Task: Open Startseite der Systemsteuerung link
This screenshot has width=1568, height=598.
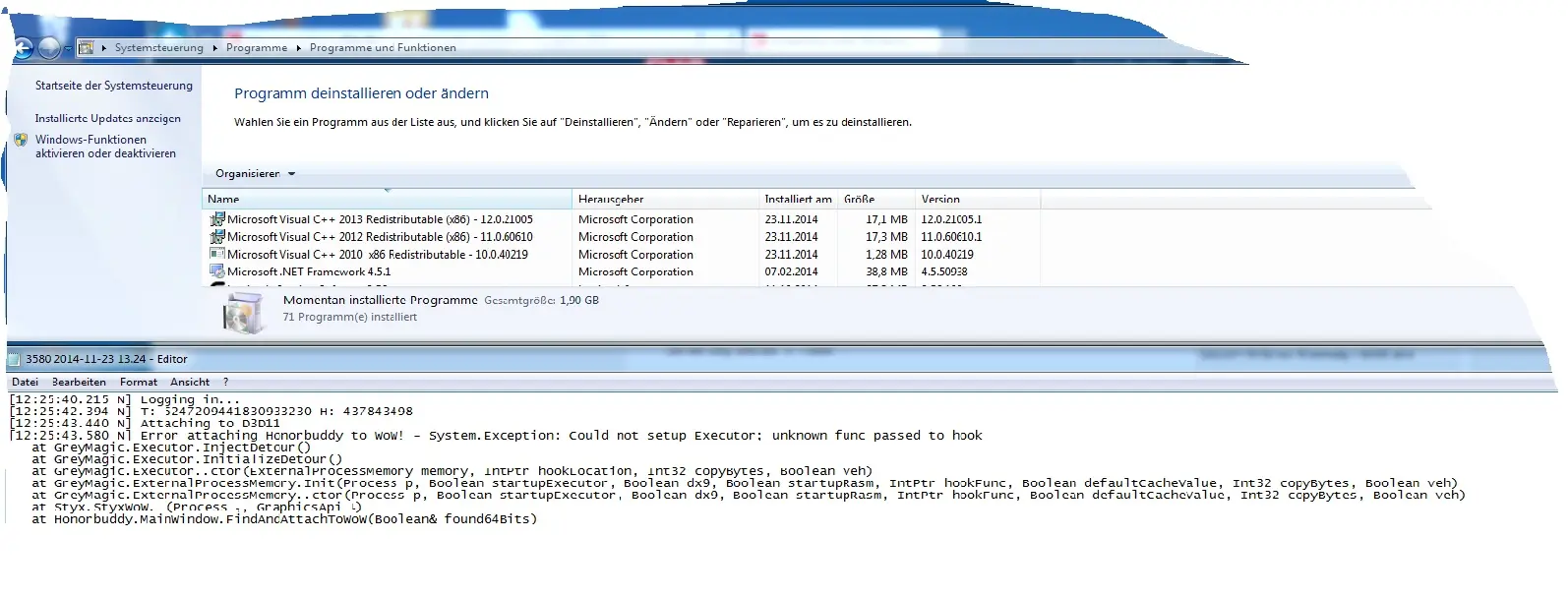Action: 114,86
